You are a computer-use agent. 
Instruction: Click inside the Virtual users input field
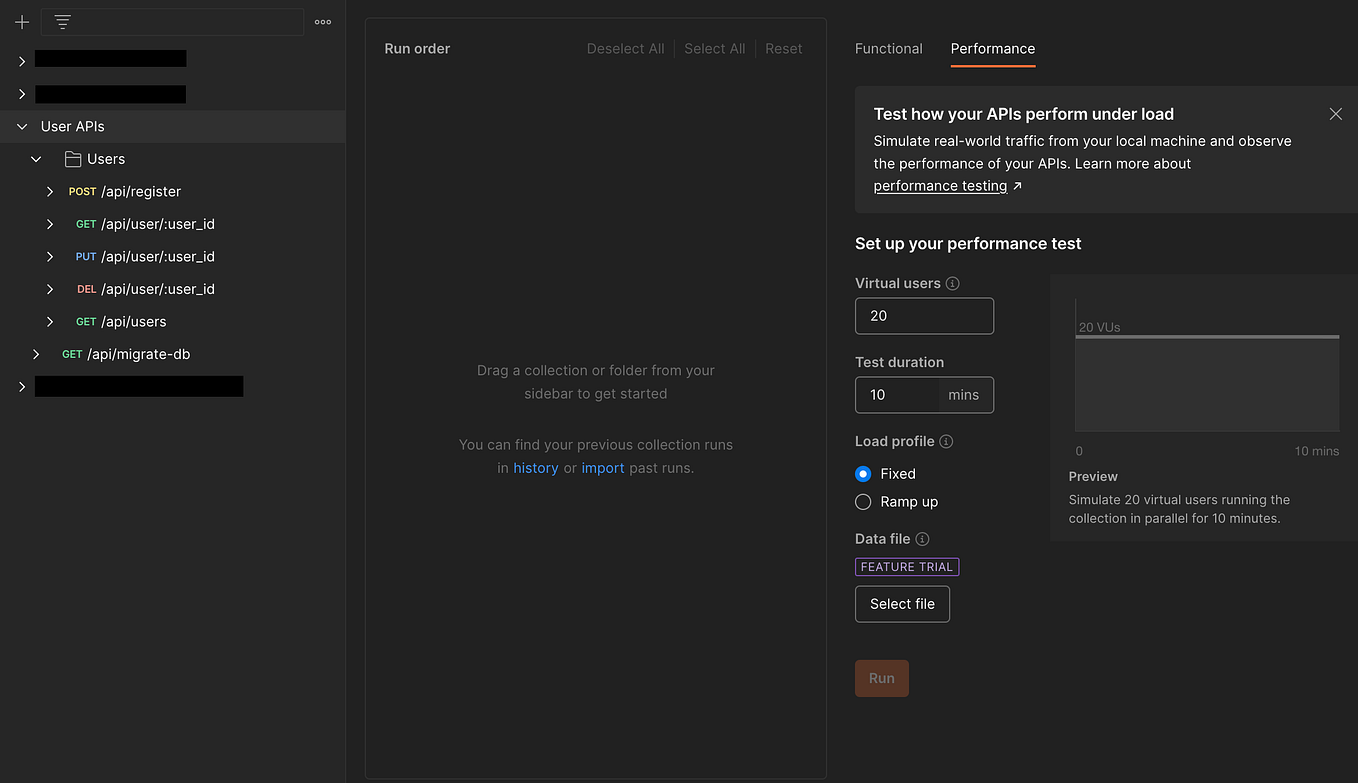coord(924,315)
